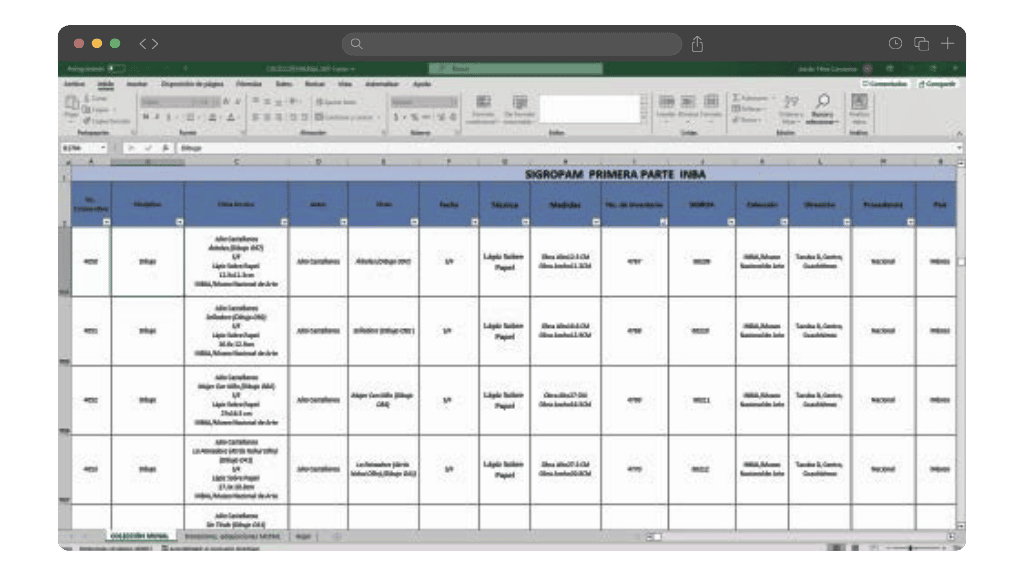Click the vertical scrollbar down arrow
This screenshot has width=1024, height=576.
[960, 526]
